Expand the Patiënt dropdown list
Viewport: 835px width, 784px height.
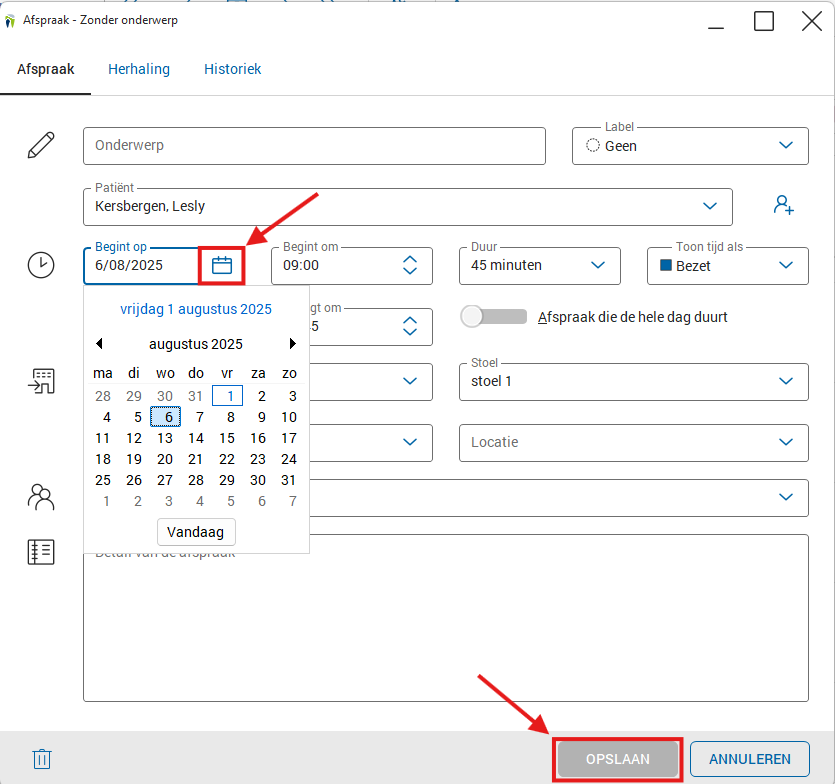coord(710,207)
